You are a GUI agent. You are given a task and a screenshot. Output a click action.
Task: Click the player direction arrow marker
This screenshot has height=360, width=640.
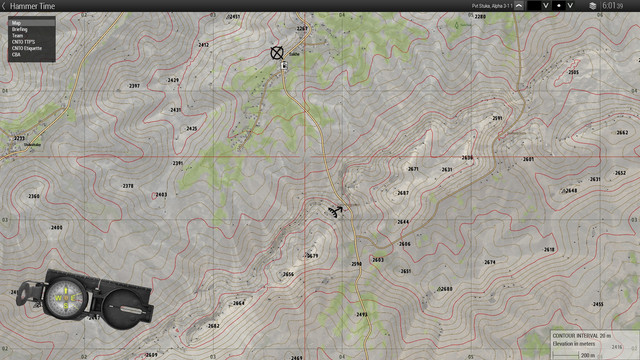(336, 211)
